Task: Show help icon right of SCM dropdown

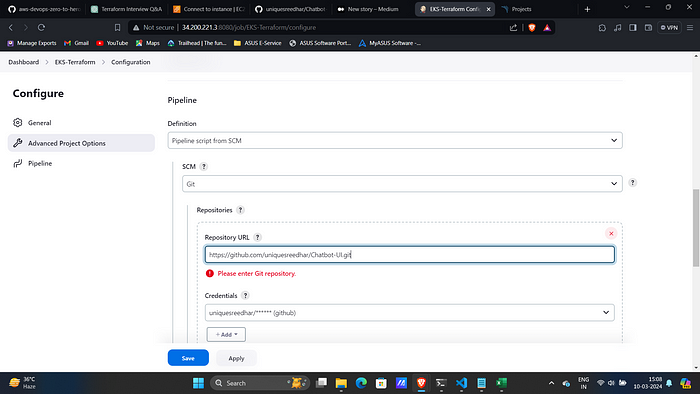Action: click(x=633, y=182)
